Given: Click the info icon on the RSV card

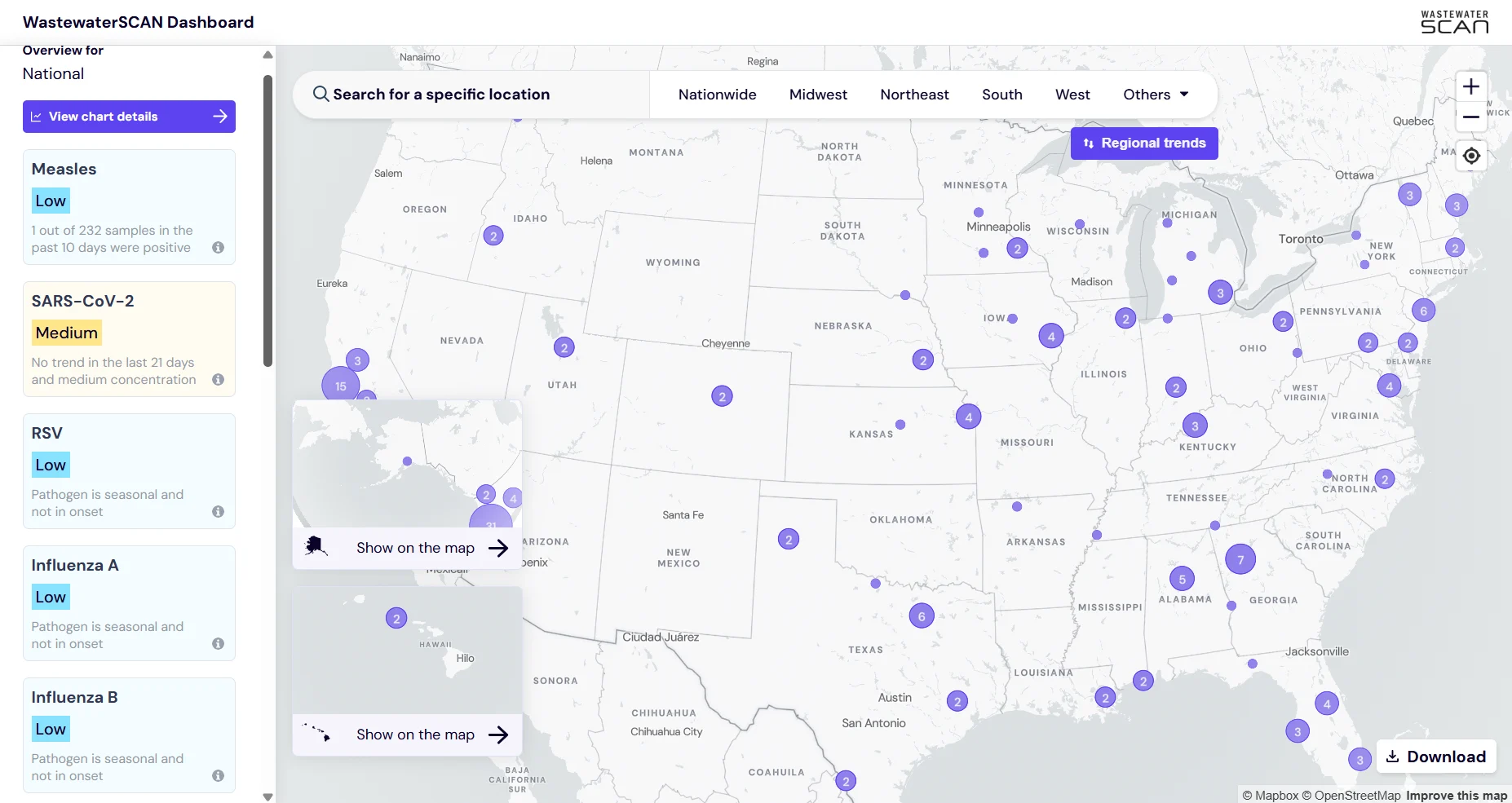Looking at the screenshot, I should click(218, 511).
